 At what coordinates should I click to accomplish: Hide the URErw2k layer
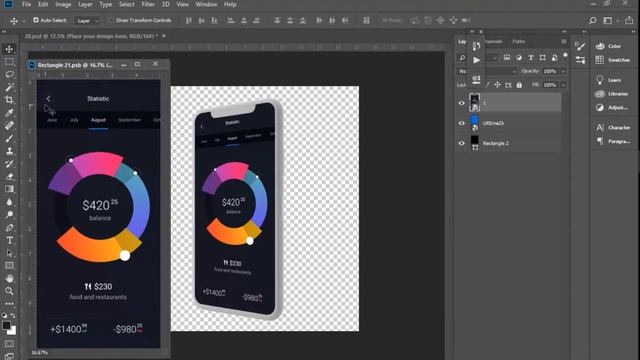coord(462,123)
